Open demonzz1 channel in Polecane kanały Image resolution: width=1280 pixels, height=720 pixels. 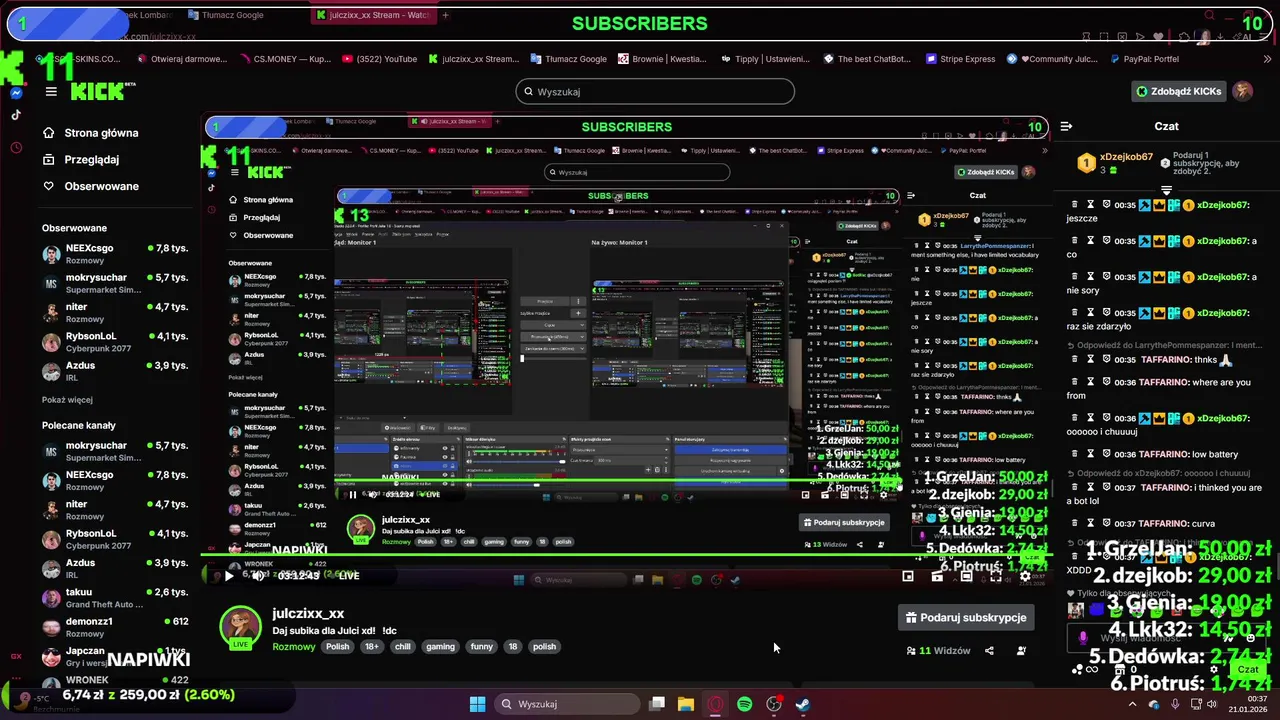tap(115, 627)
